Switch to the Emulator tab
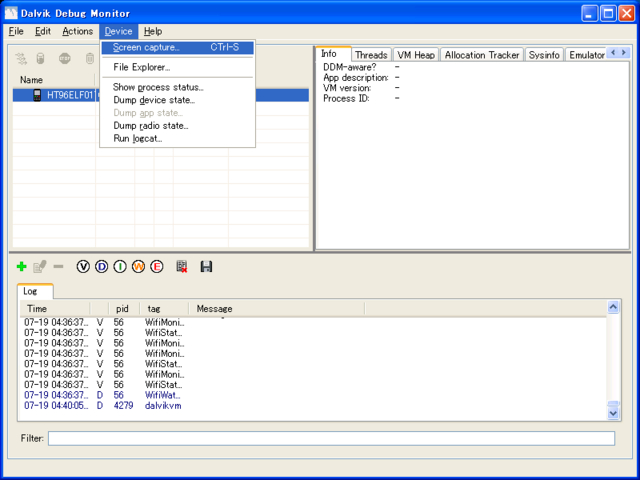The height and width of the screenshot is (480, 640). pos(587,55)
